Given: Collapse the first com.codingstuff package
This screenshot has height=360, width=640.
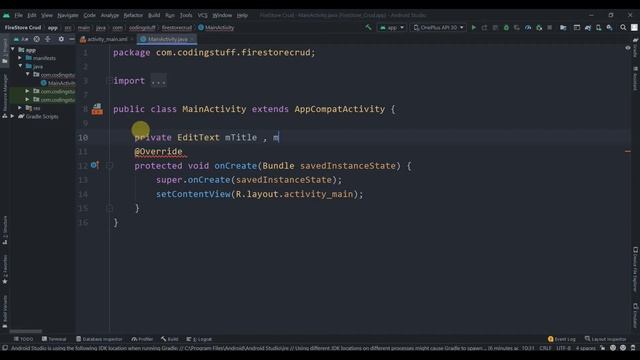Looking at the screenshot, I should pyautogui.click(x=28, y=74).
